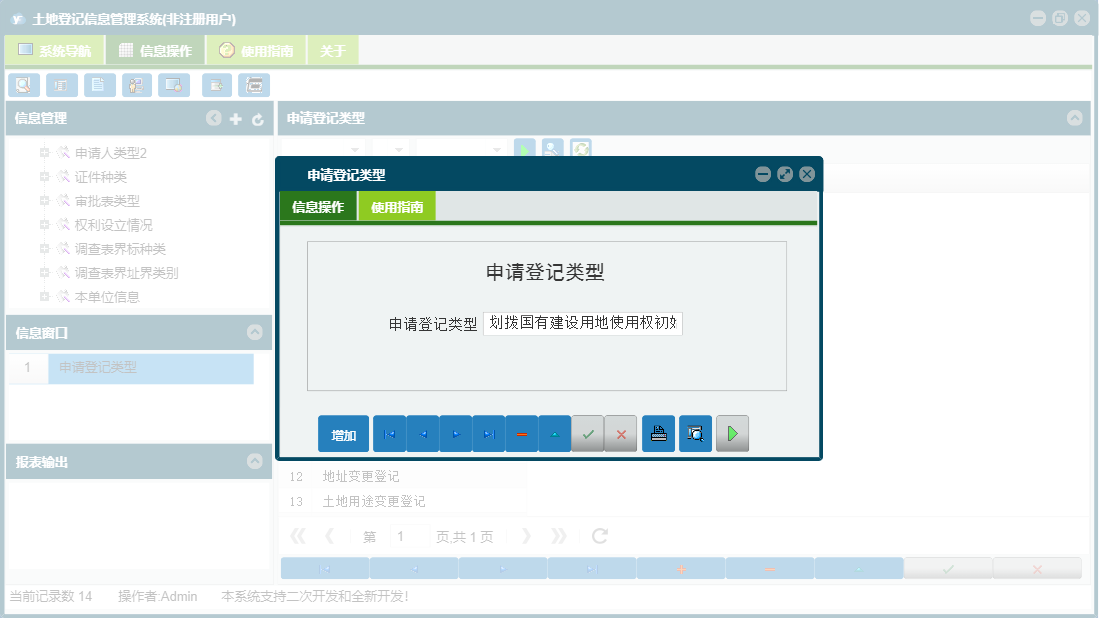Viewport: 1099px width, 618px height.
Task: Open the 系统导航 menu tab
Action: [60, 49]
